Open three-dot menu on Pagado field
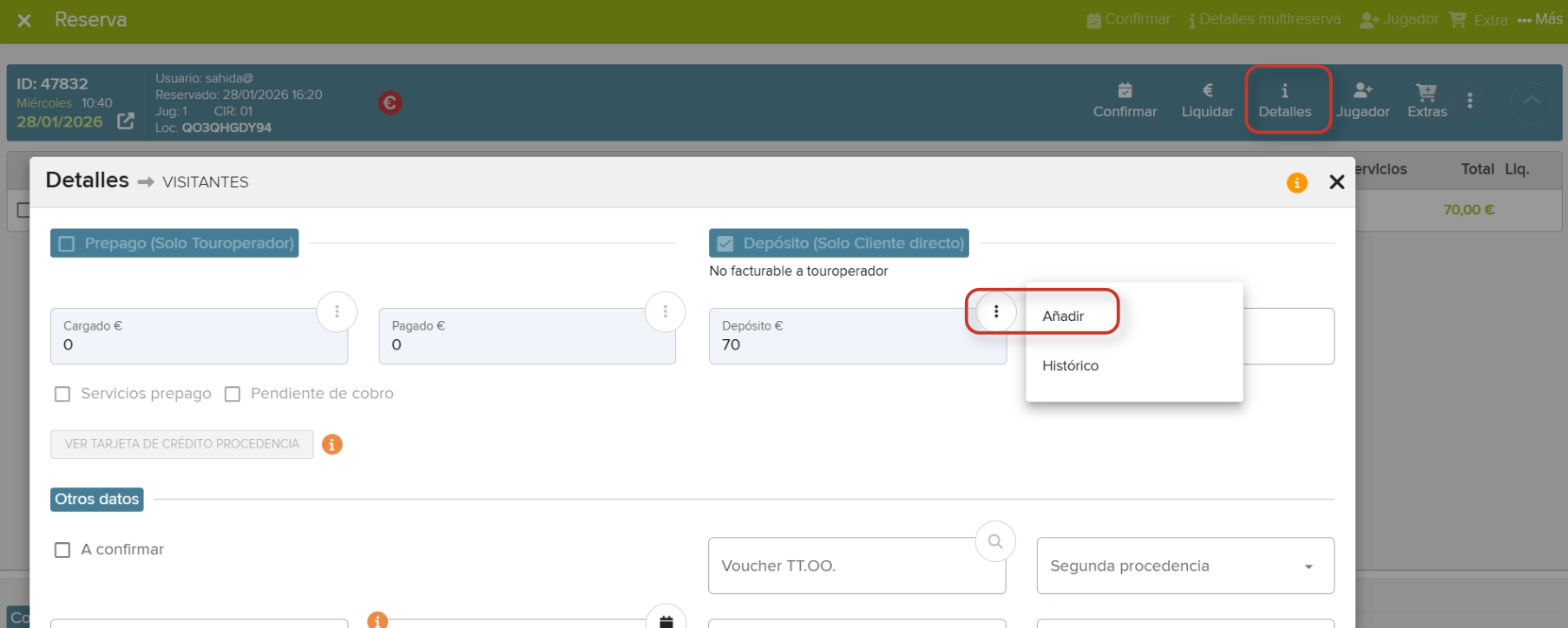This screenshot has width=1568, height=628. pos(666,311)
